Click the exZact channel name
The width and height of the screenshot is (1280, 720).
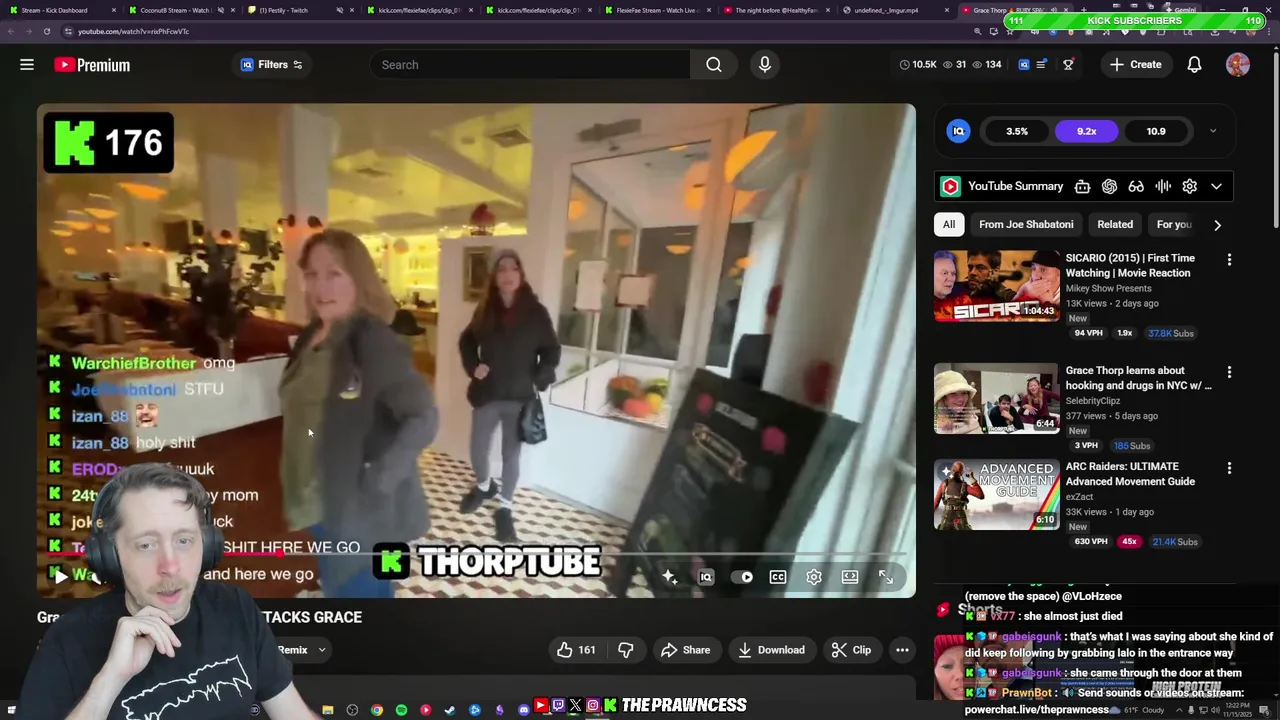(1079, 497)
